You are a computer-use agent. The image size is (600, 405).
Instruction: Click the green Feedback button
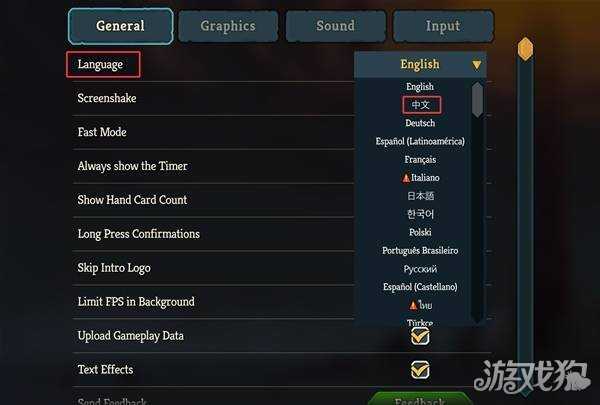pos(420,398)
